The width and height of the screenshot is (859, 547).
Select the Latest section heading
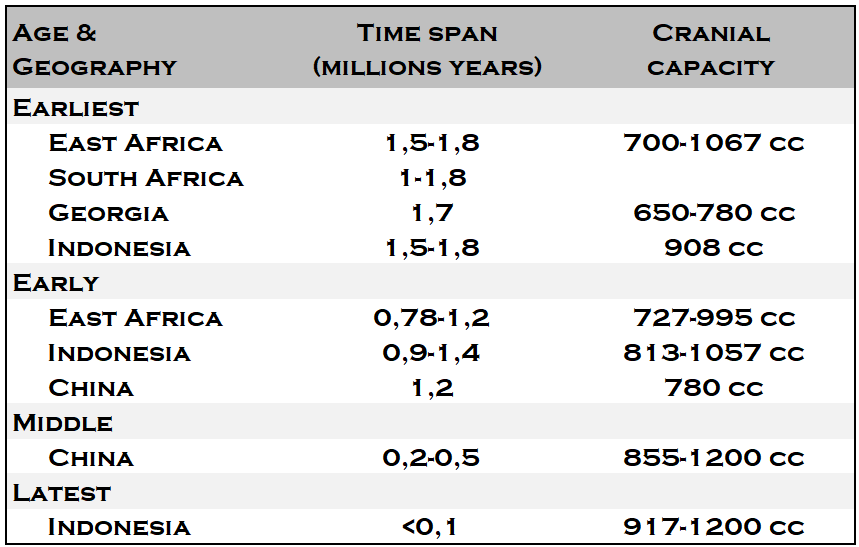point(62,493)
